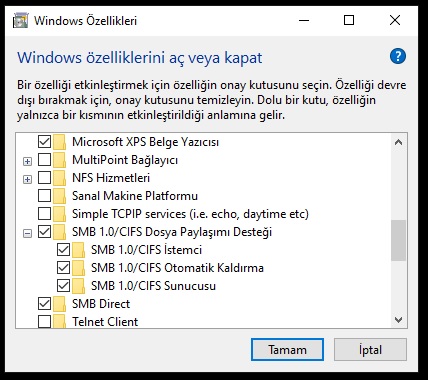This screenshot has height=380, width=428.
Task: Expand the MultiPoint Bağlayıcı tree node
Action: 27,162
